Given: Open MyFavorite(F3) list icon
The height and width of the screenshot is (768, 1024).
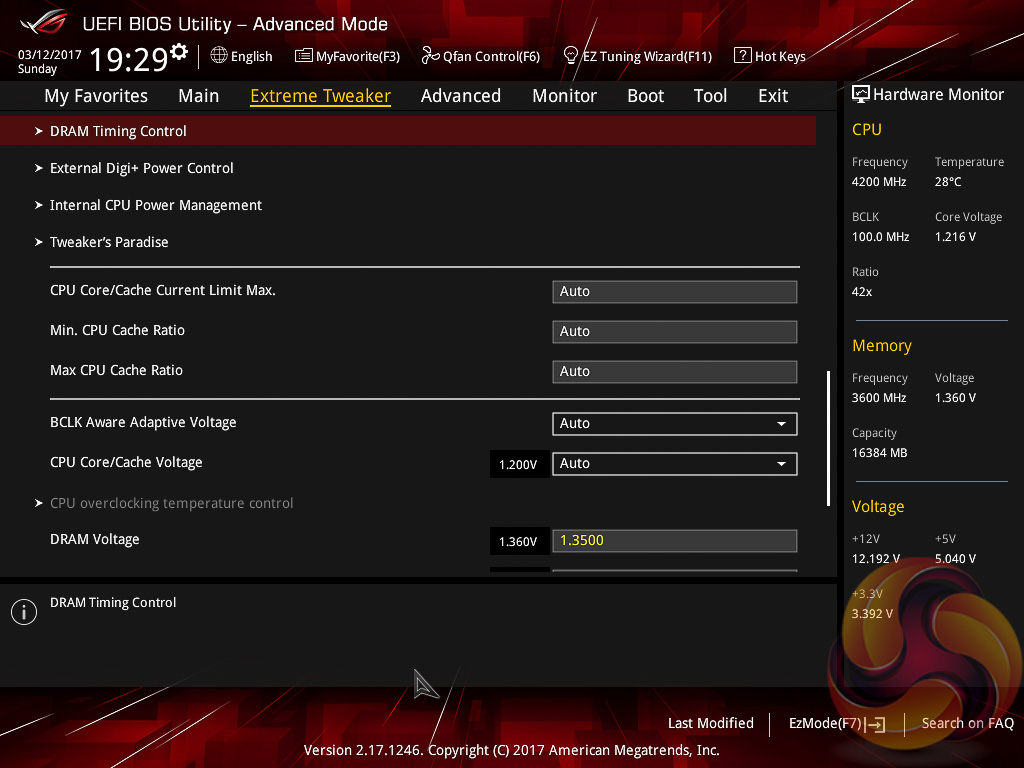Looking at the screenshot, I should pos(303,56).
